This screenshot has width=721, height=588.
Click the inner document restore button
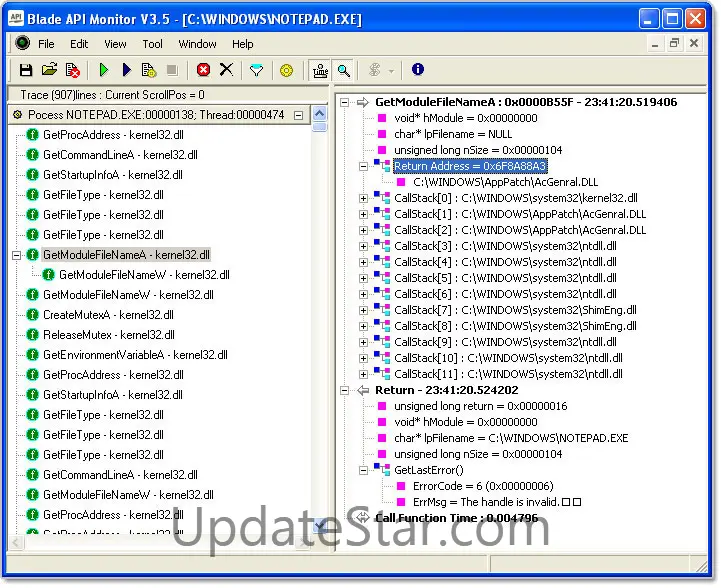click(674, 44)
